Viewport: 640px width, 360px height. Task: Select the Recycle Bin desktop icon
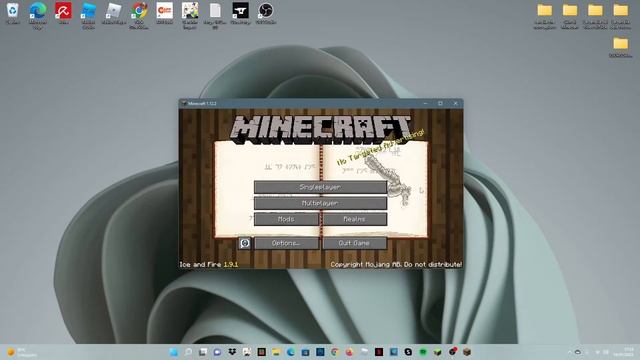13,13
